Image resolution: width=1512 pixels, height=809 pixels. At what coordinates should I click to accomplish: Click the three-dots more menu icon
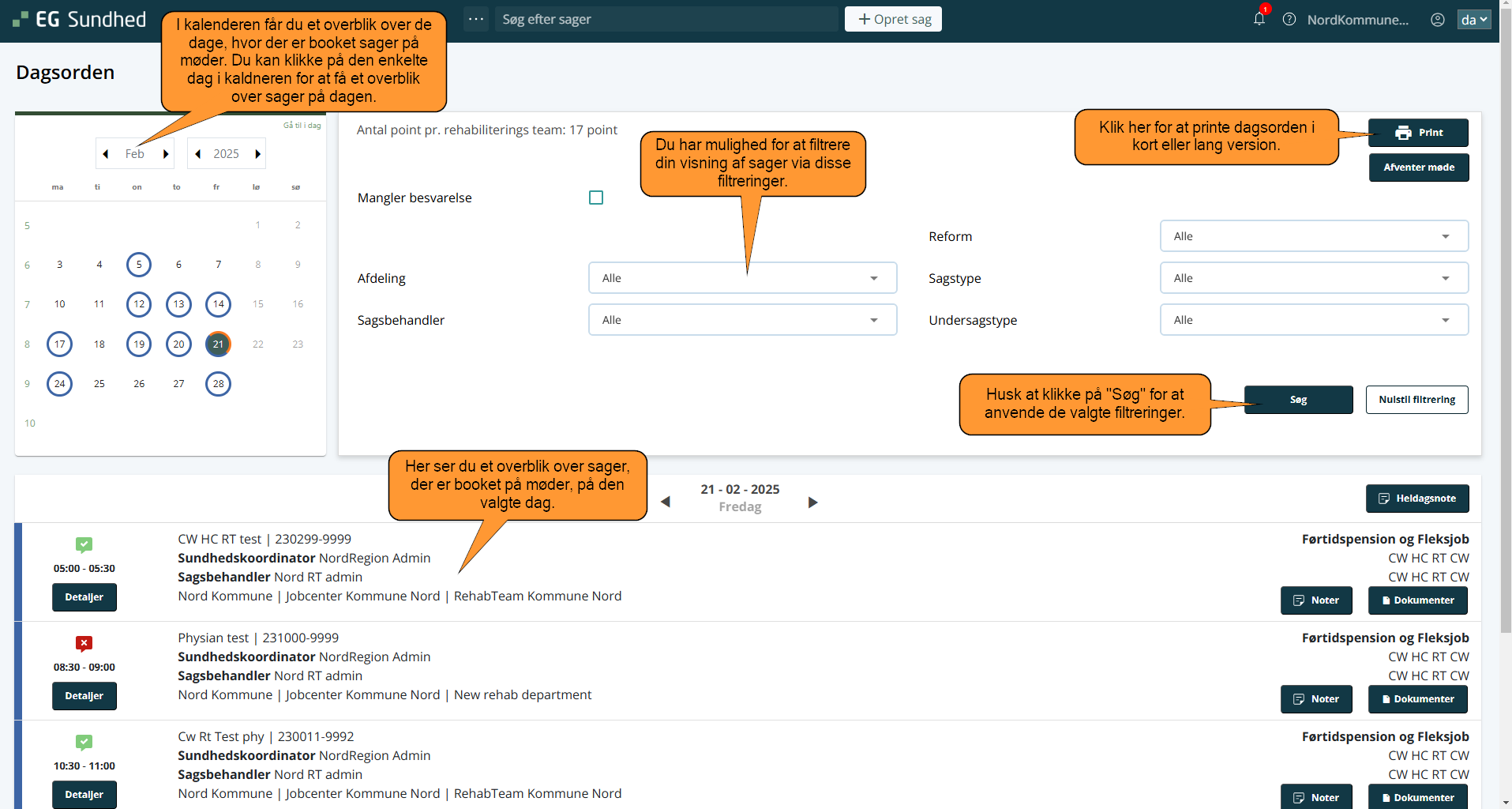[476, 19]
